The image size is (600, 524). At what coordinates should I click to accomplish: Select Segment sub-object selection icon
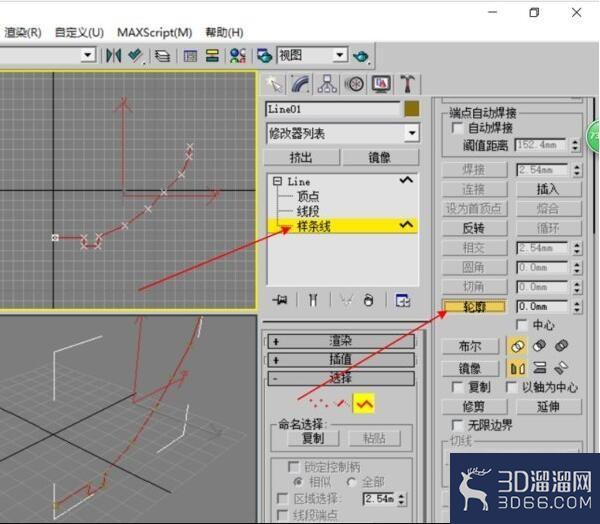pyautogui.click(x=341, y=403)
